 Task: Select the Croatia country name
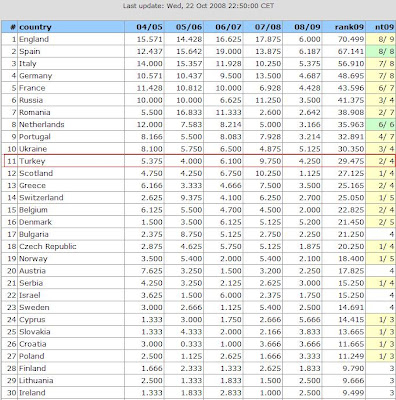point(33,344)
